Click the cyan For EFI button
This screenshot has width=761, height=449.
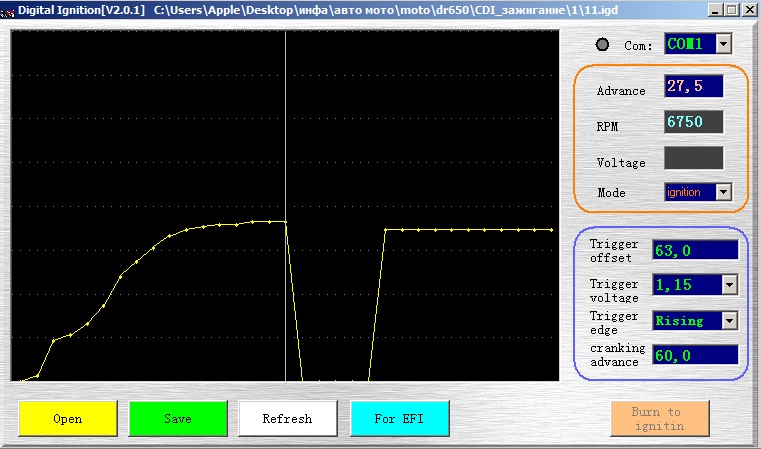pyautogui.click(x=399, y=418)
